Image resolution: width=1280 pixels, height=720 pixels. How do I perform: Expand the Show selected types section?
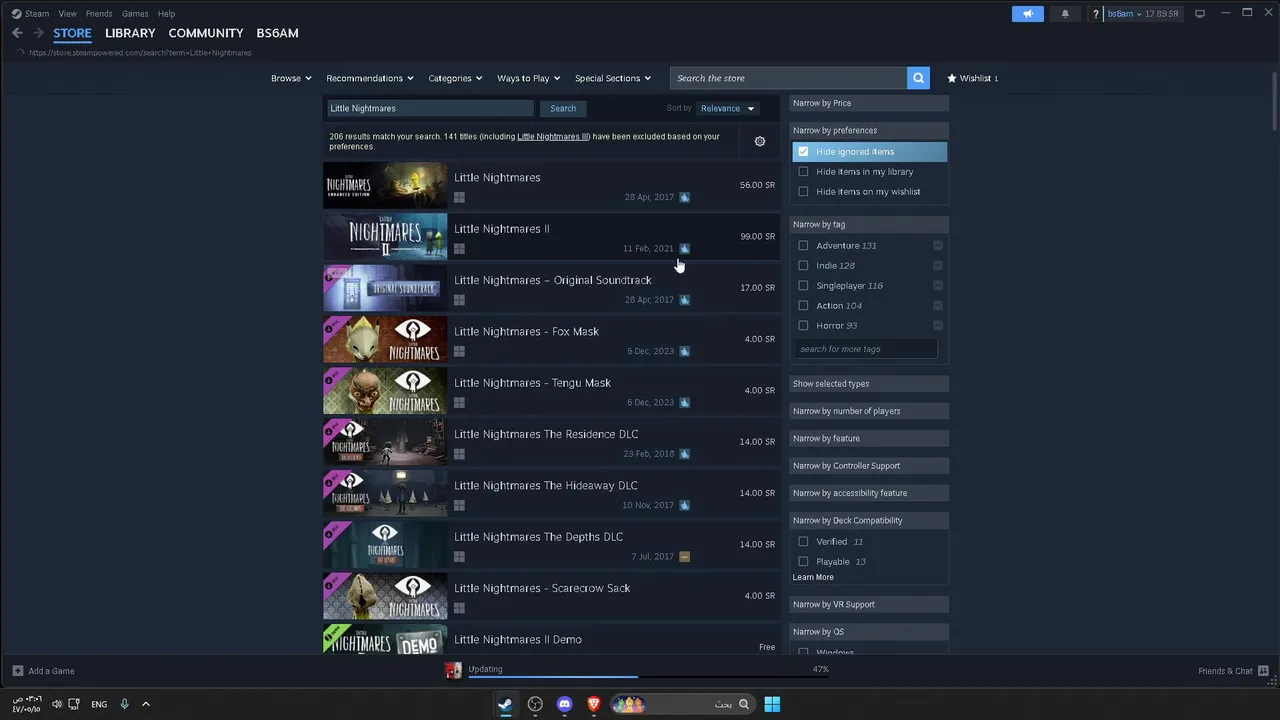tap(870, 384)
